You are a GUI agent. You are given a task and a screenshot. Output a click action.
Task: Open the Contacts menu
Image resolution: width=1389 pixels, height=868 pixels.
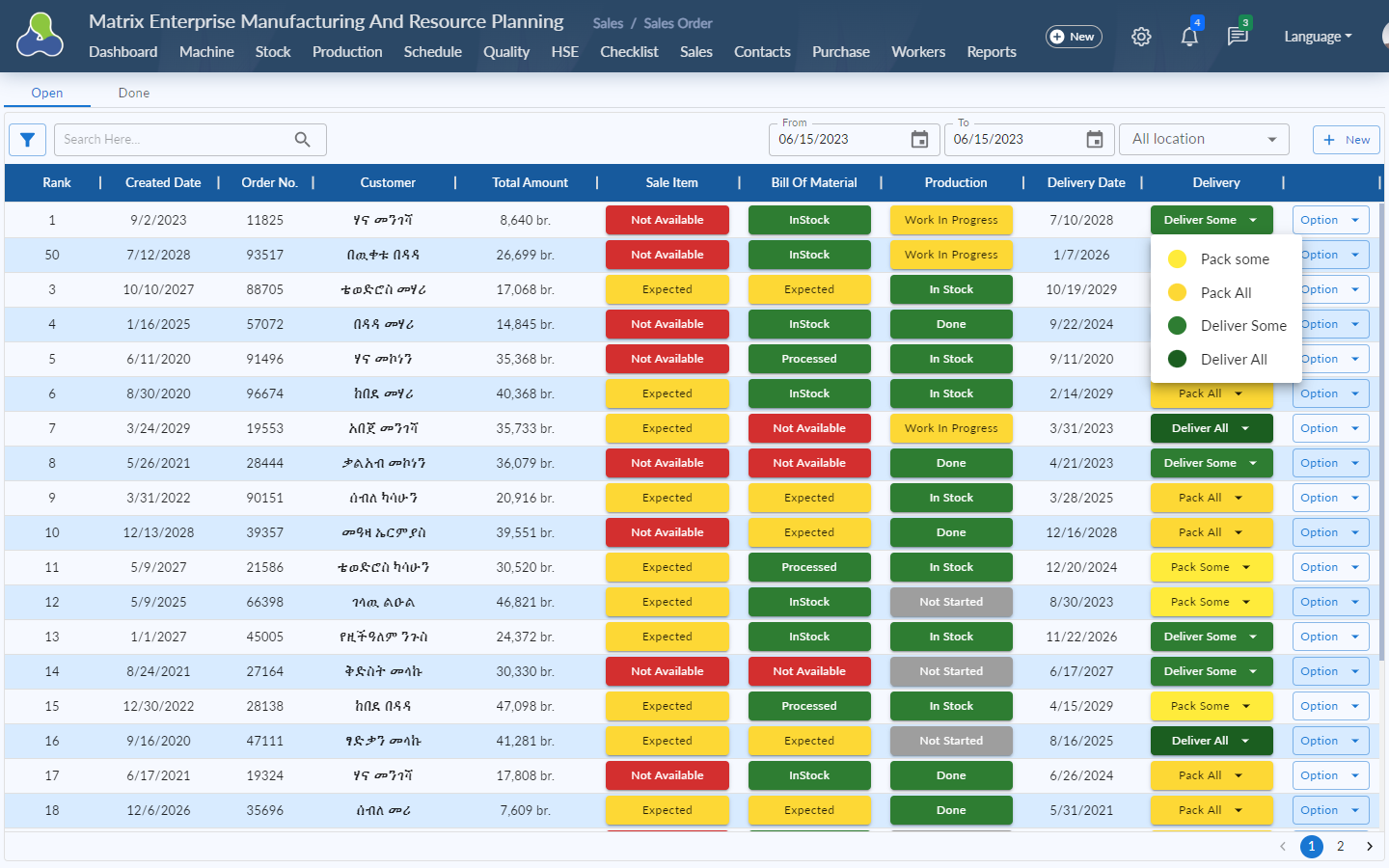[762, 52]
